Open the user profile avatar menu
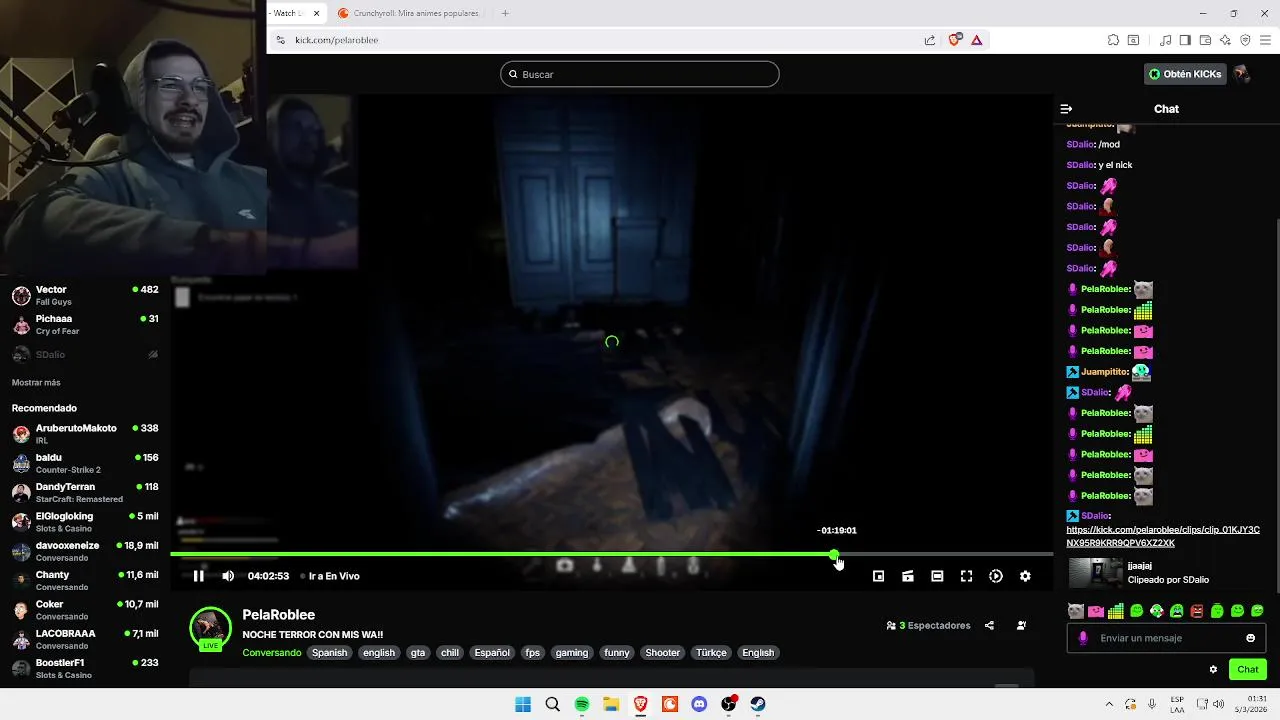 pos(1241,74)
